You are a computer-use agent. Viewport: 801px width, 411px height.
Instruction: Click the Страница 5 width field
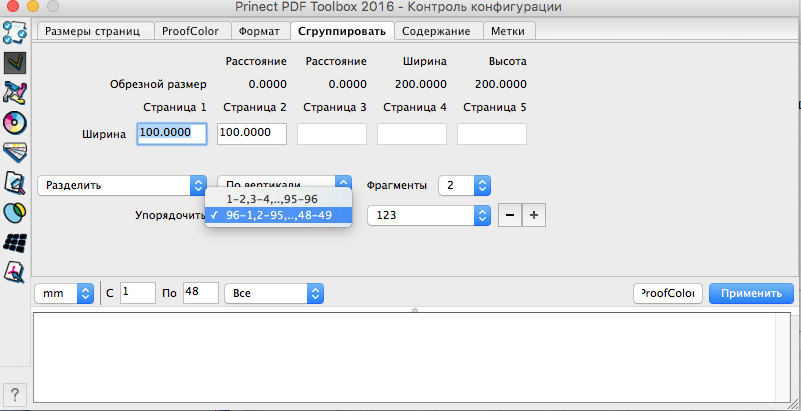click(x=492, y=134)
